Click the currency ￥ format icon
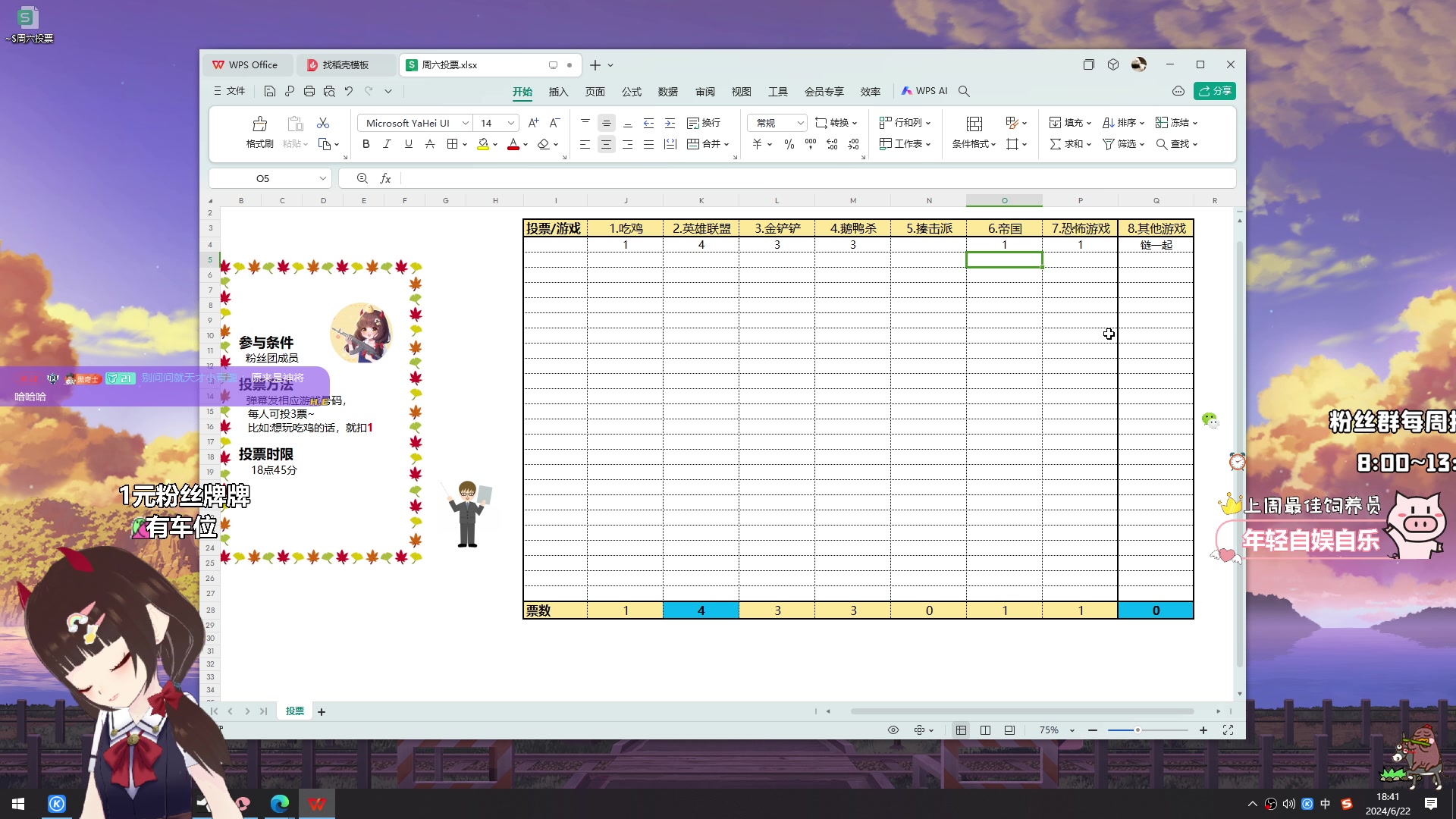The image size is (1456, 819). 757,144
